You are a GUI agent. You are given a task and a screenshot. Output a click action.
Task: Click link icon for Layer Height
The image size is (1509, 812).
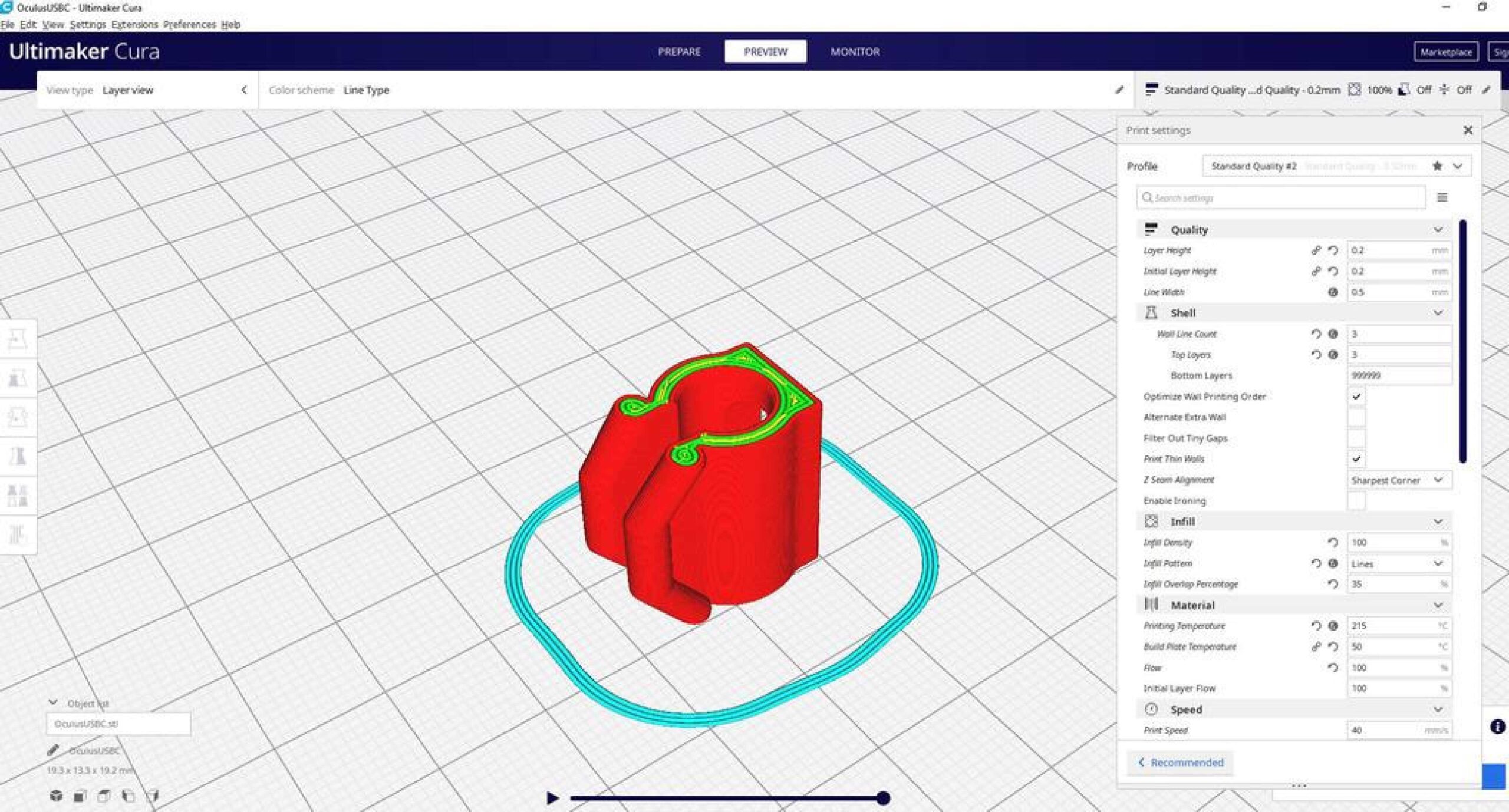(1316, 250)
